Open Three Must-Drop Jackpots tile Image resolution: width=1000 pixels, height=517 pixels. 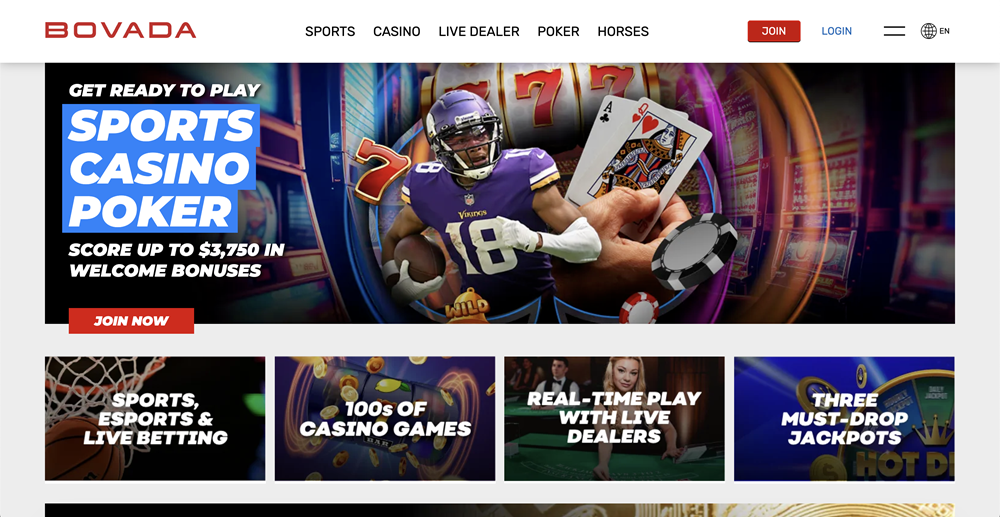click(x=844, y=418)
